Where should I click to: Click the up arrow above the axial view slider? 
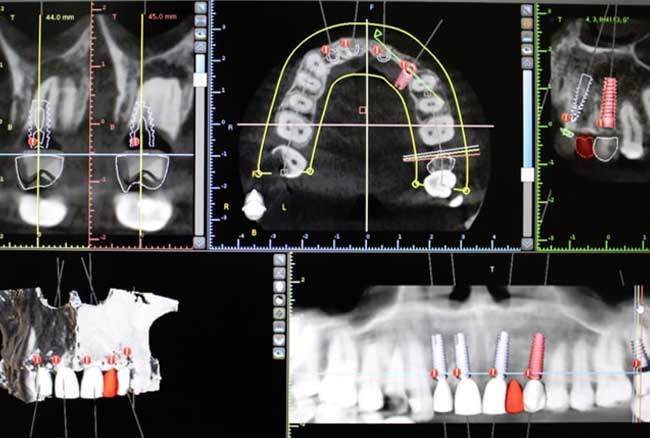pos(527,63)
